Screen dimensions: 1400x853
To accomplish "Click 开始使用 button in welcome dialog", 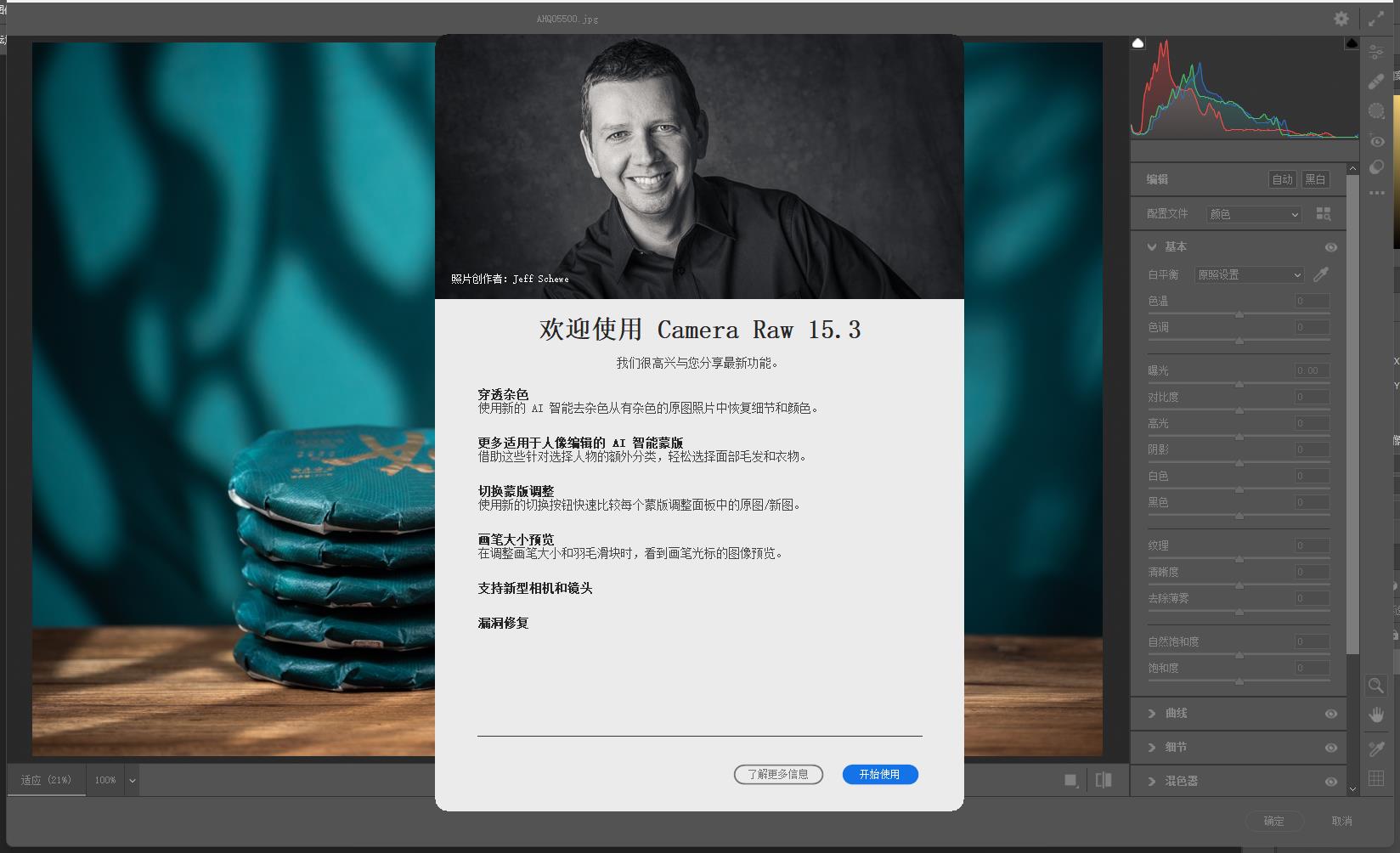I will pos(880,774).
